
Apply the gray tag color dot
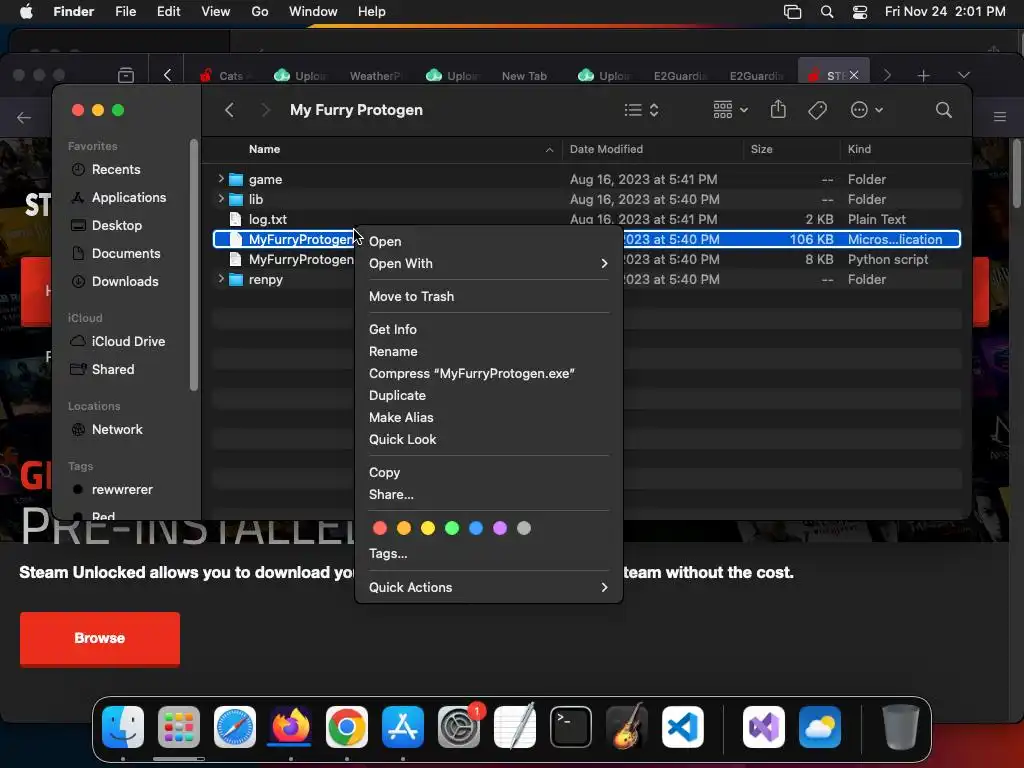(x=524, y=528)
